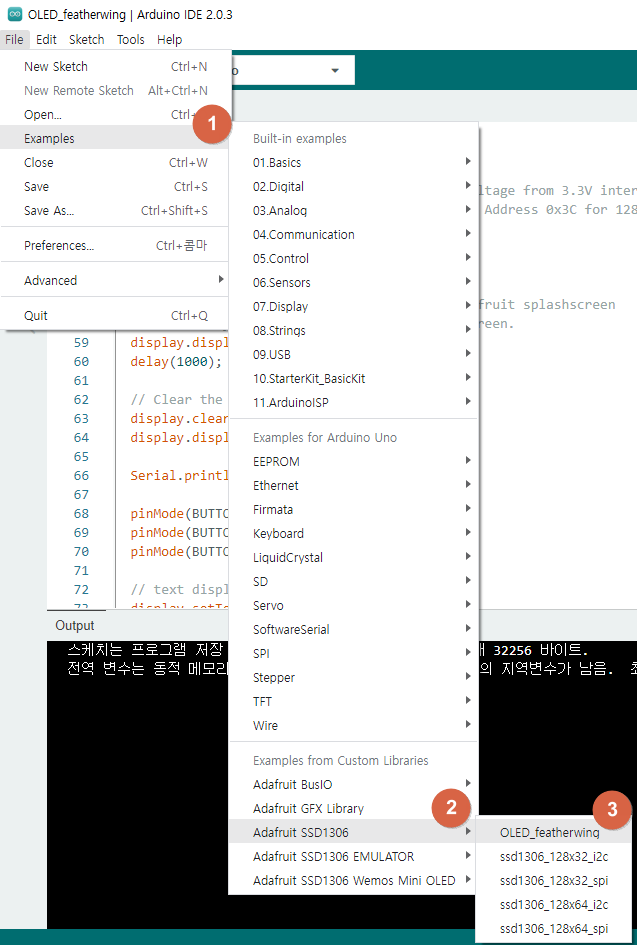This screenshot has width=637, height=945.
Task: Expand 07.Display examples submenu
Action: [354, 307]
